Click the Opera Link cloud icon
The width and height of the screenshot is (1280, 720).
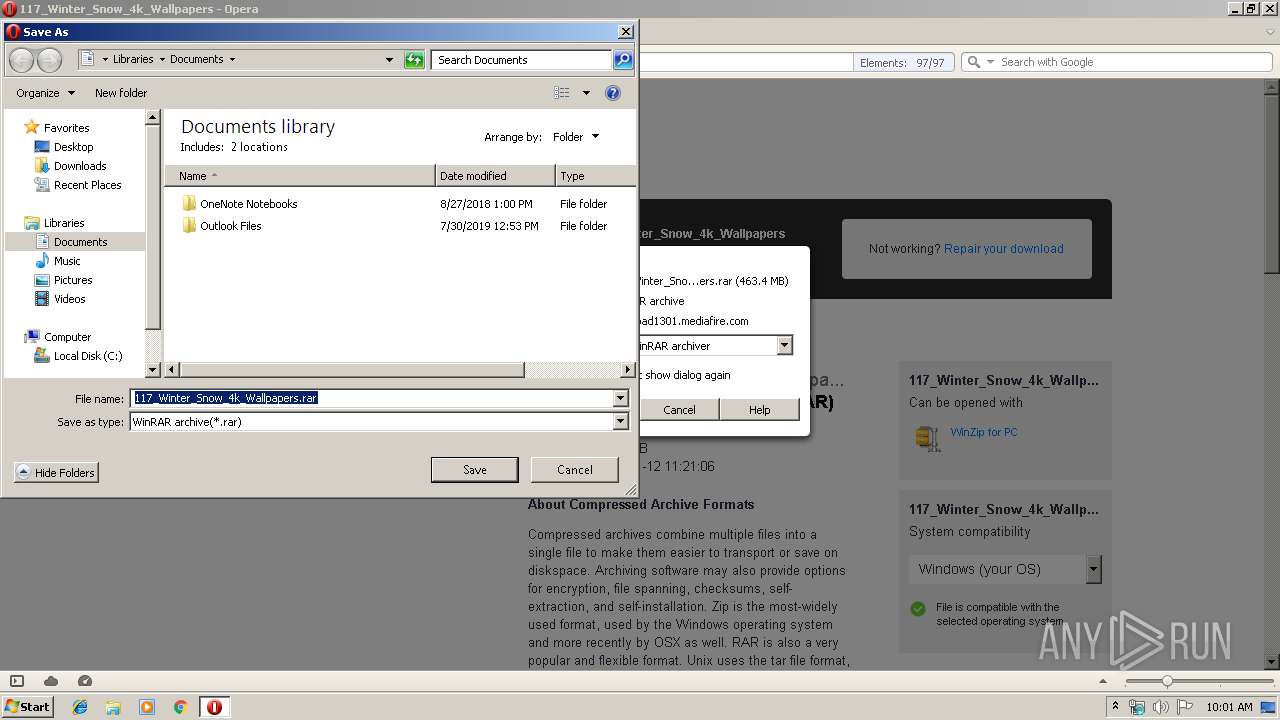(51, 681)
